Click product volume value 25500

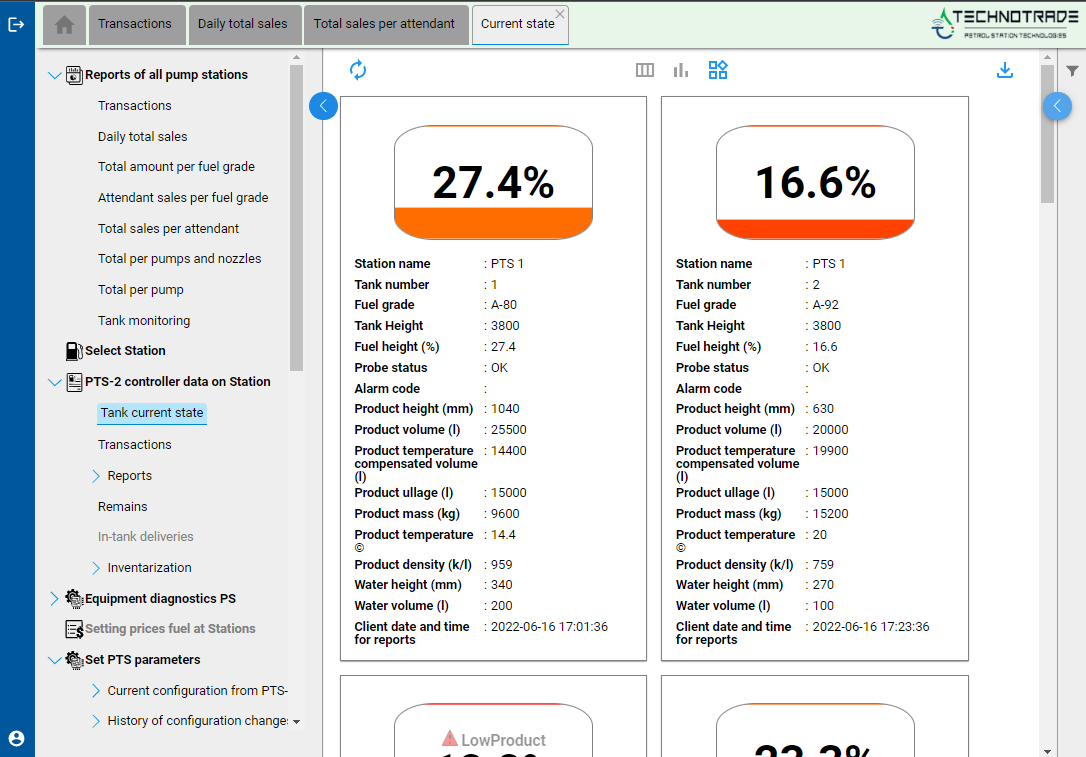coord(508,430)
